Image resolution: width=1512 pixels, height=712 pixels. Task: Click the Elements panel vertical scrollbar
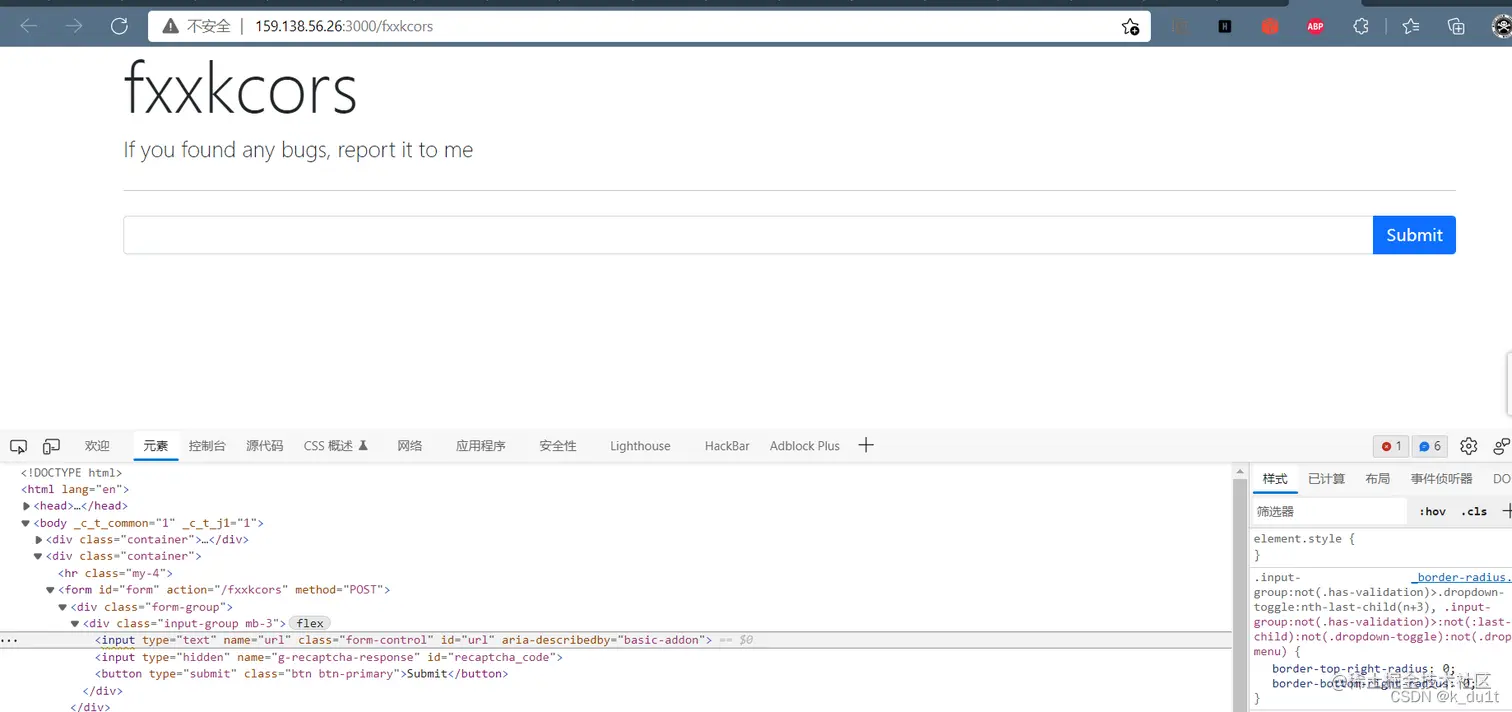(x=1240, y=587)
